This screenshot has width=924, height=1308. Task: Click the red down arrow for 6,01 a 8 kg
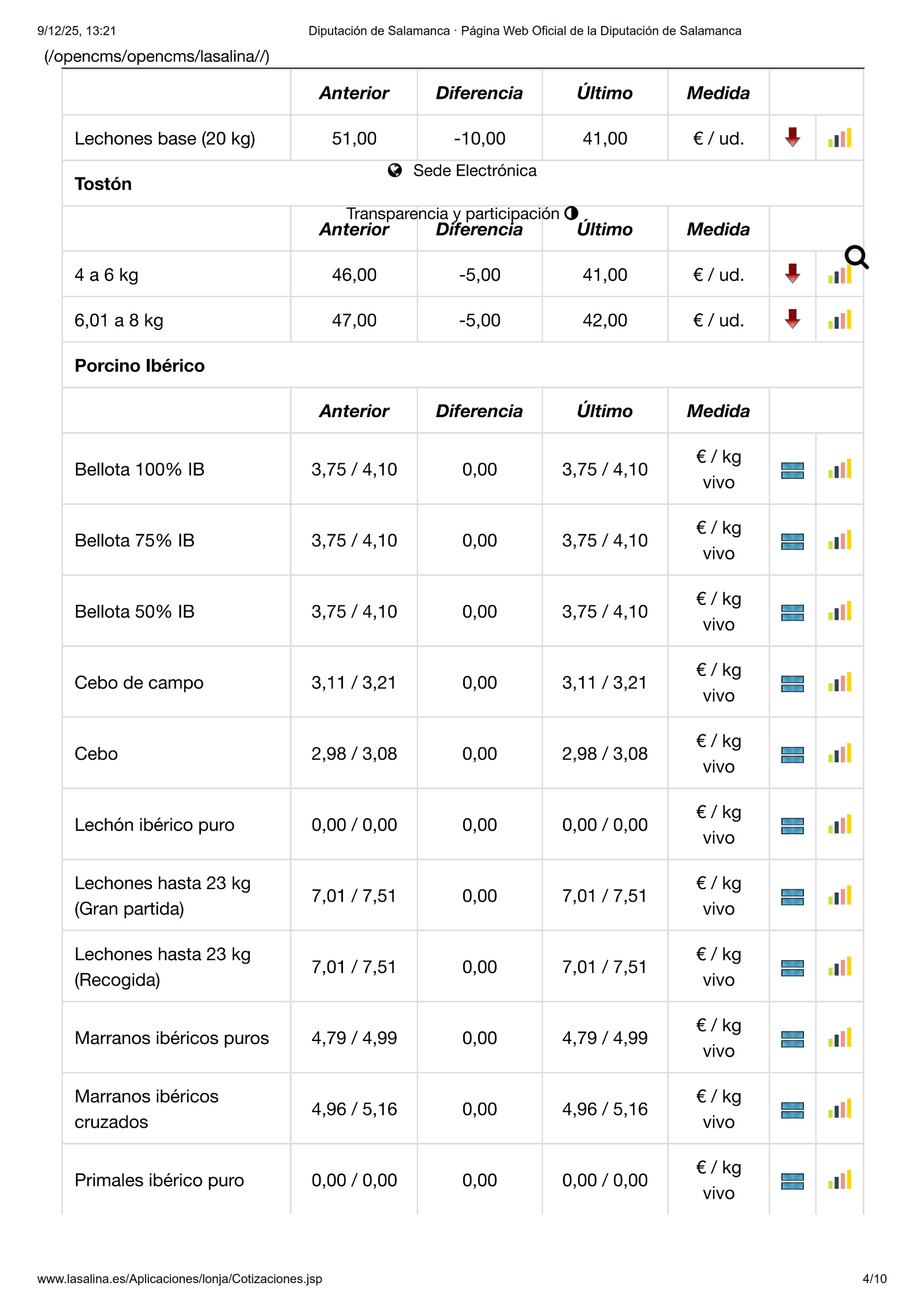792,319
